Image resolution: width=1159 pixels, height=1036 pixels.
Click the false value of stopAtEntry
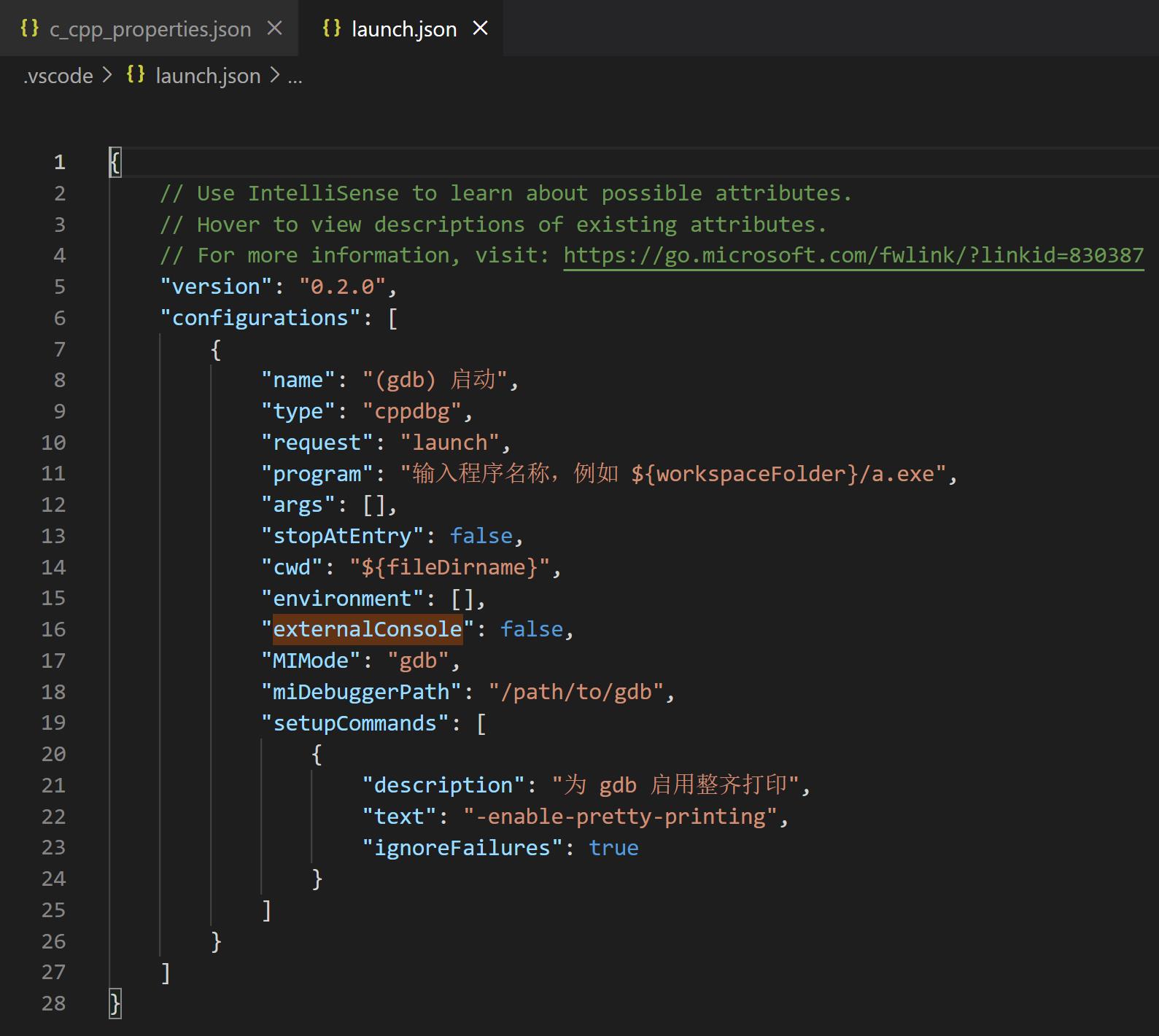point(481,536)
